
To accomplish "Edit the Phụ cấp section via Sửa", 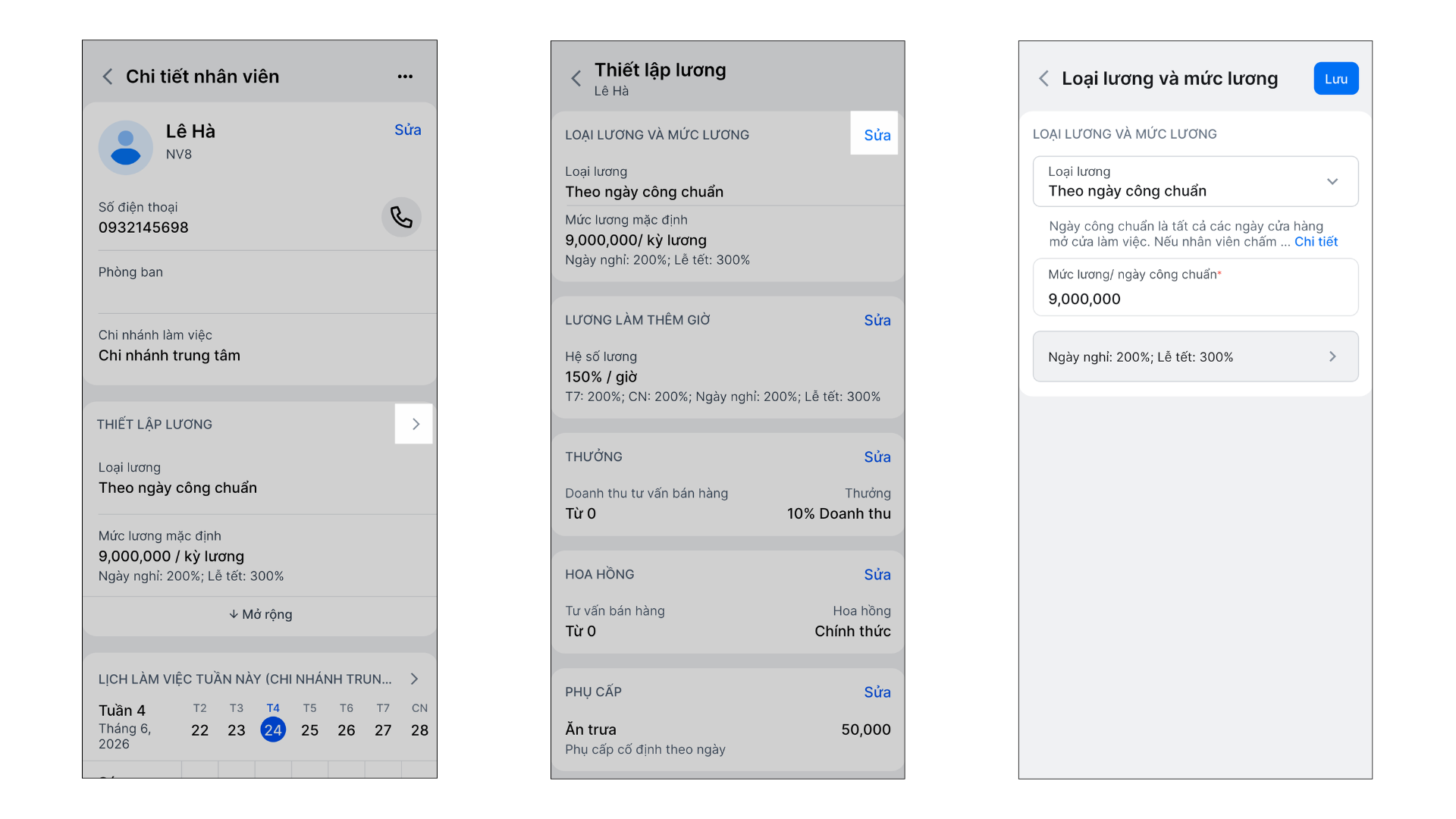I will (x=877, y=692).
